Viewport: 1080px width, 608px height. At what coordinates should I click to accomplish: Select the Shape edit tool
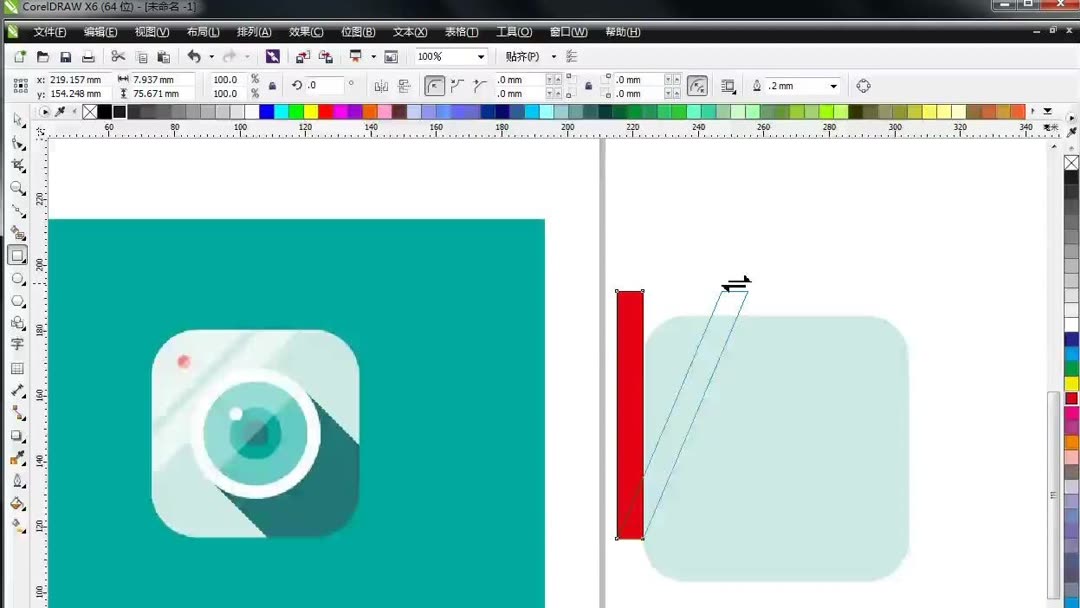click(18, 143)
